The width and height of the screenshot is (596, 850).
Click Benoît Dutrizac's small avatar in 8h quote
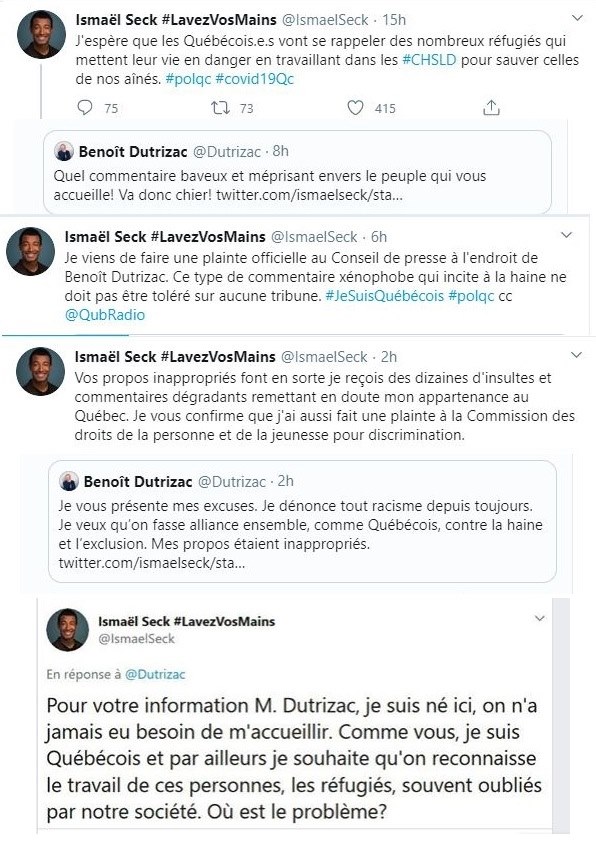point(64,152)
